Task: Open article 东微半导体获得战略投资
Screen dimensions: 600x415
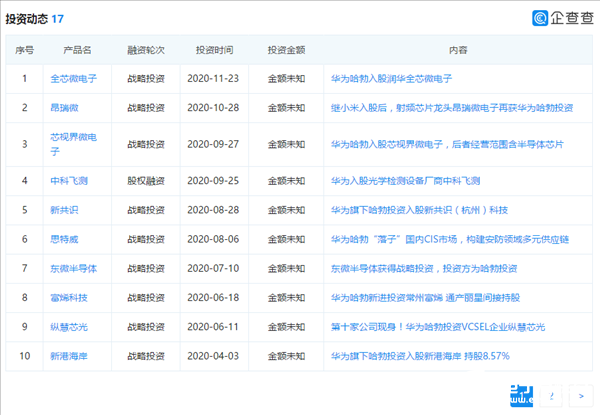Action: pos(424,269)
